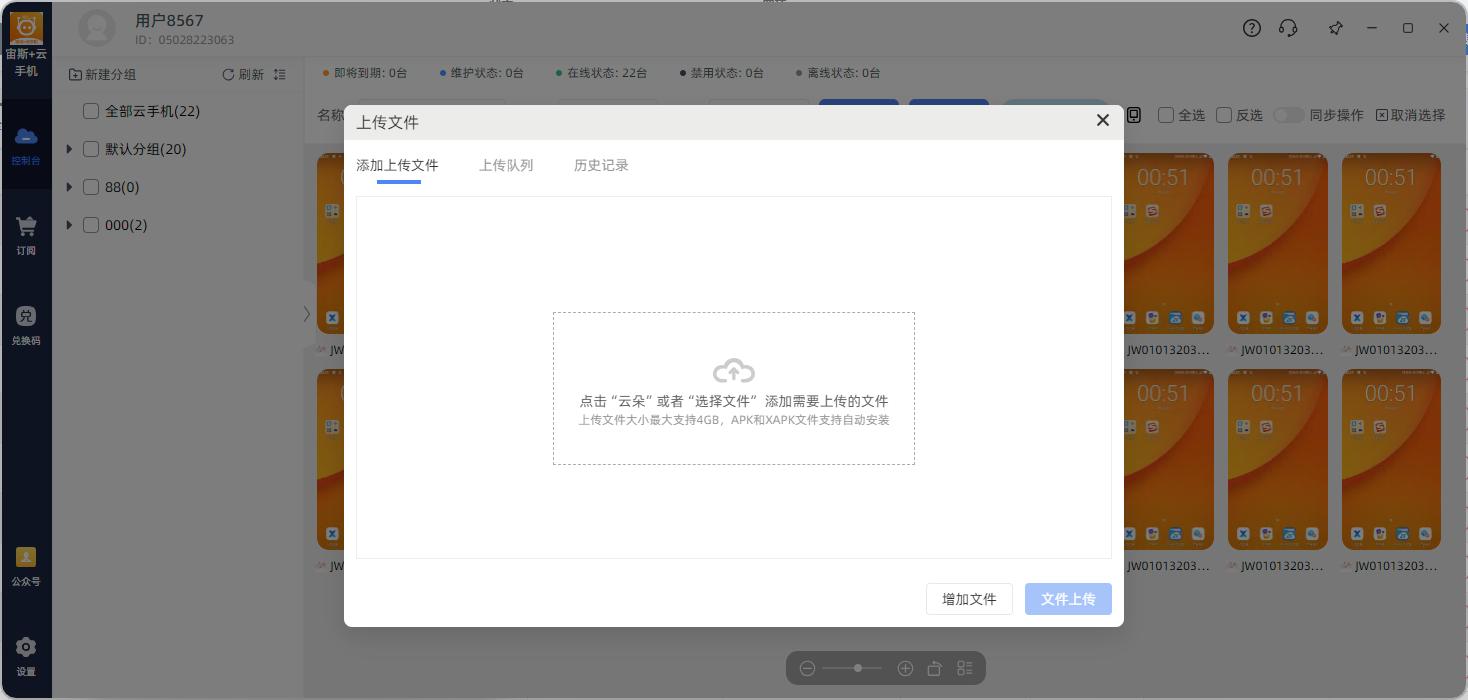Click the cloud upload icon in drop zone

pyautogui.click(x=734, y=371)
